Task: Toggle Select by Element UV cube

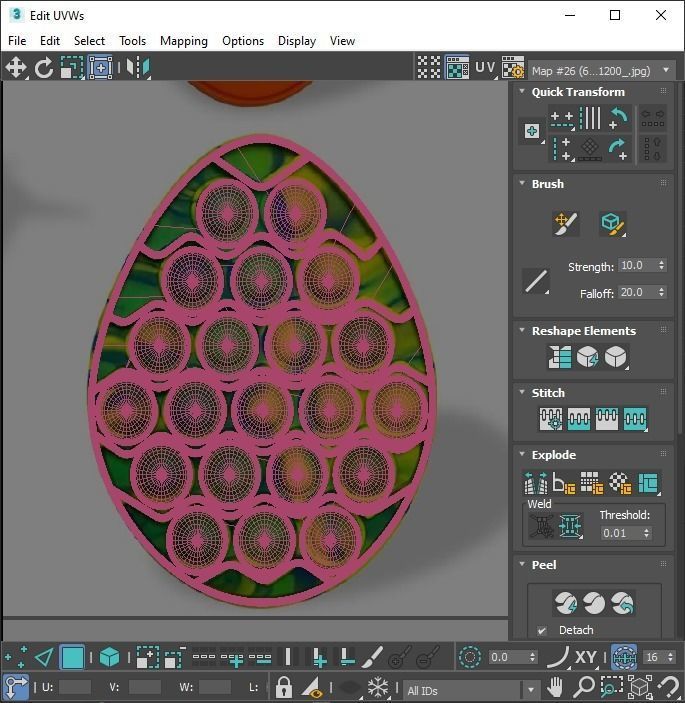Action: coord(109,658)
